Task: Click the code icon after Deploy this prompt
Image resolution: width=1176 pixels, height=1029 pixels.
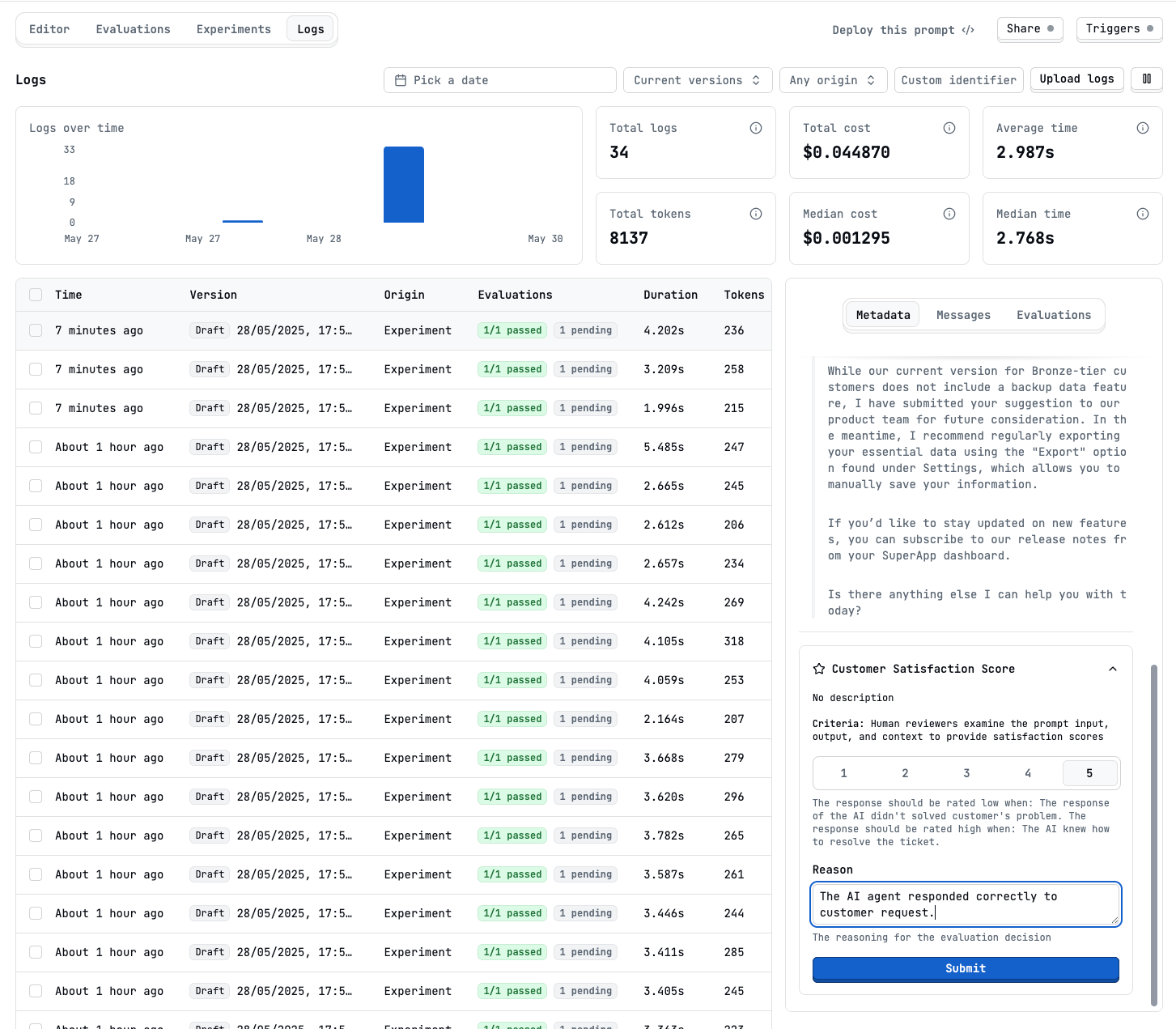Action: [x=968, y=29]
